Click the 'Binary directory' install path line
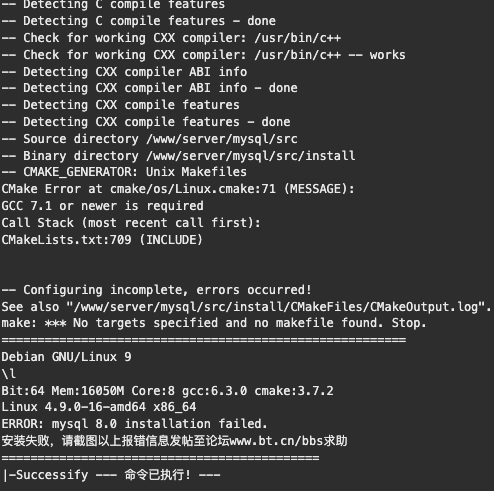Viewport: 494px width, 491px height. 178,156
